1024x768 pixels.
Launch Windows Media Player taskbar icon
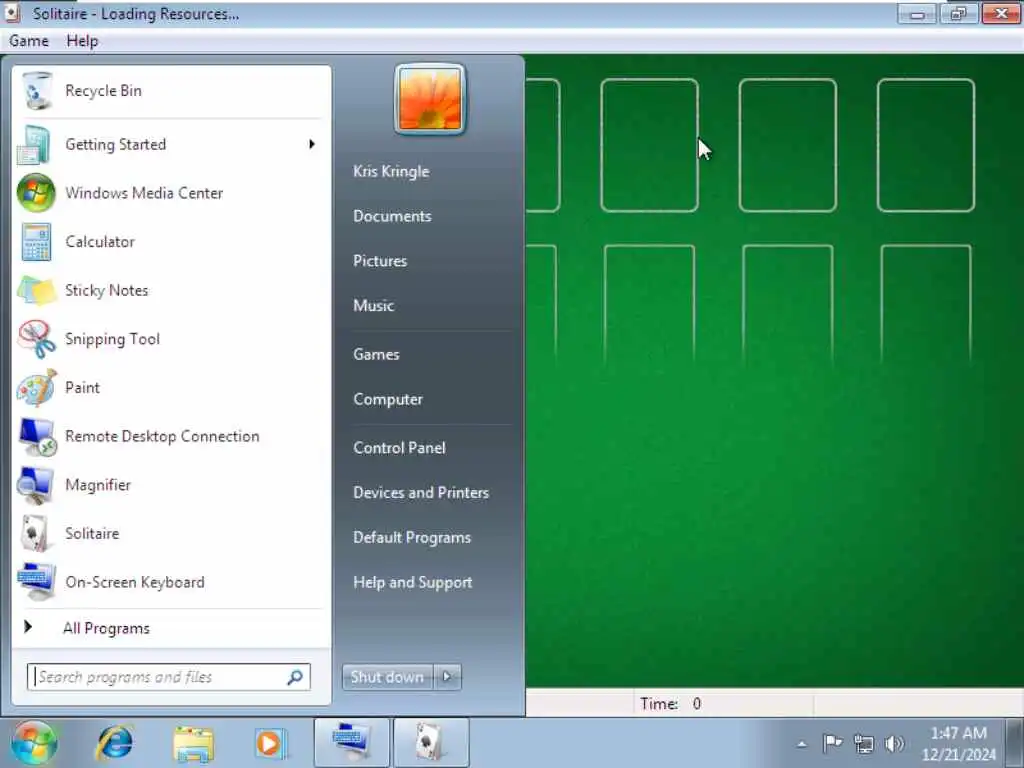270,743
